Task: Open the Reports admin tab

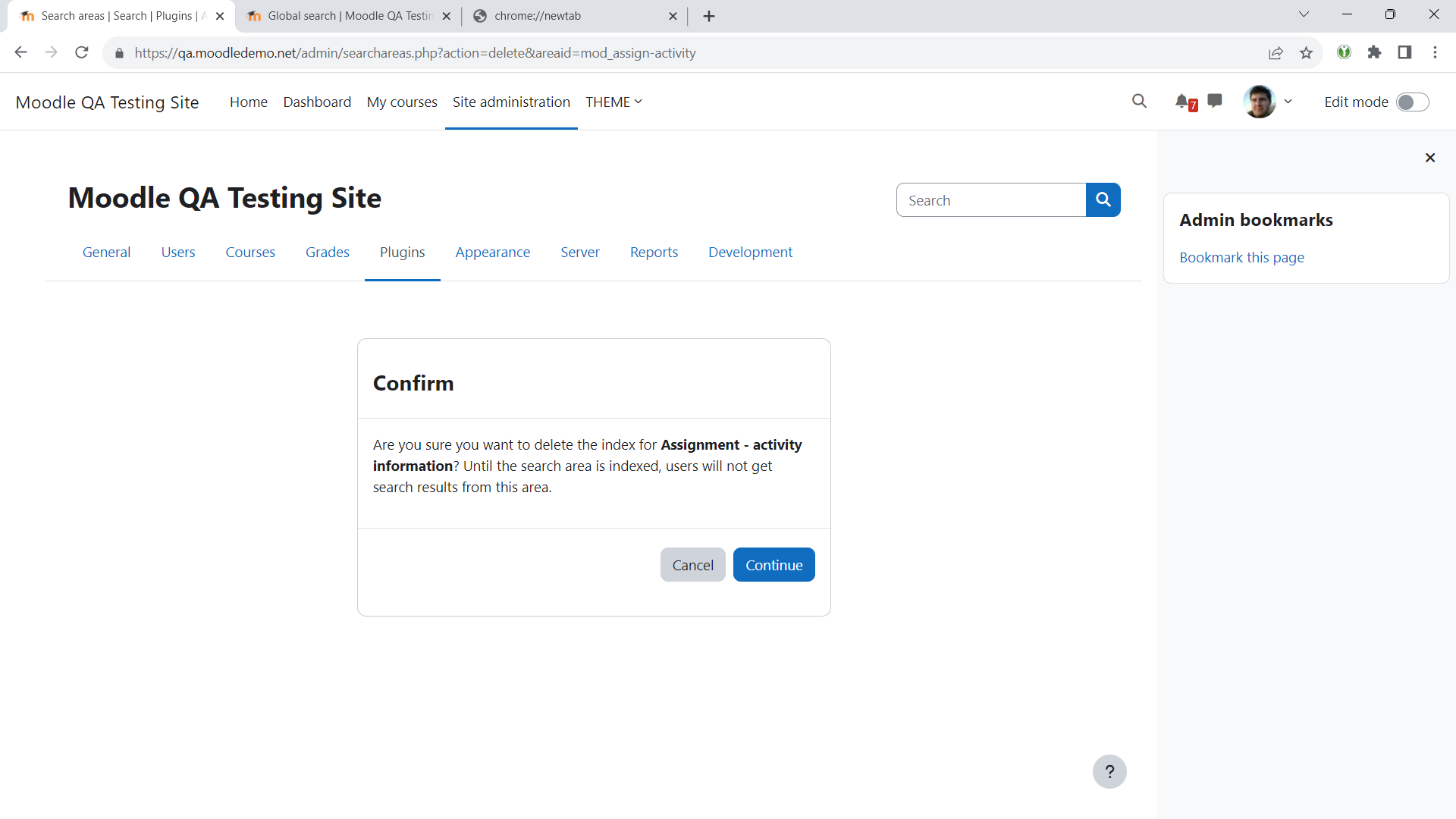Action: [x=654, y=252]
